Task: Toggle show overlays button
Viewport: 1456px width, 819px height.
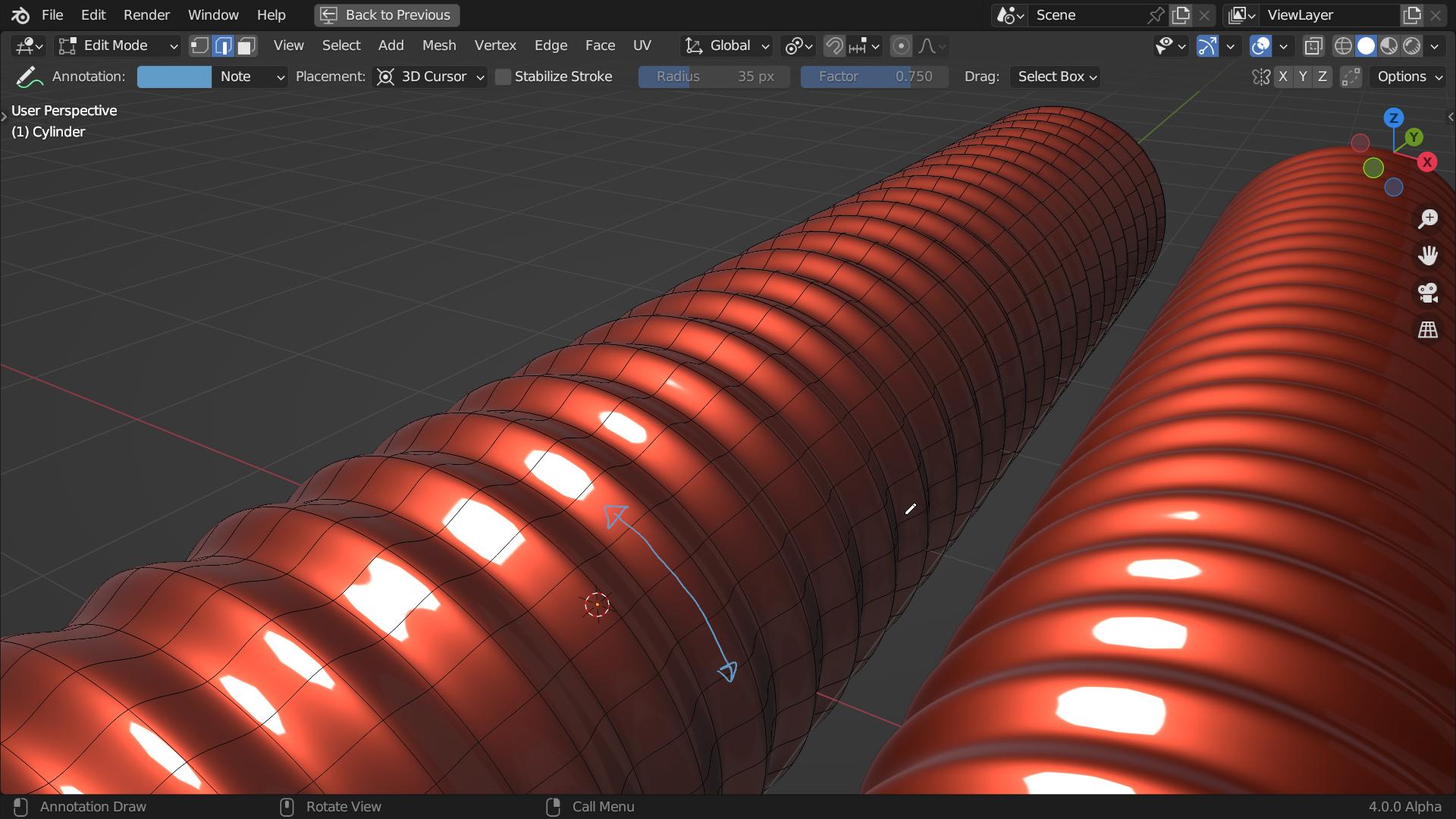Action: tap(1260, 46)
